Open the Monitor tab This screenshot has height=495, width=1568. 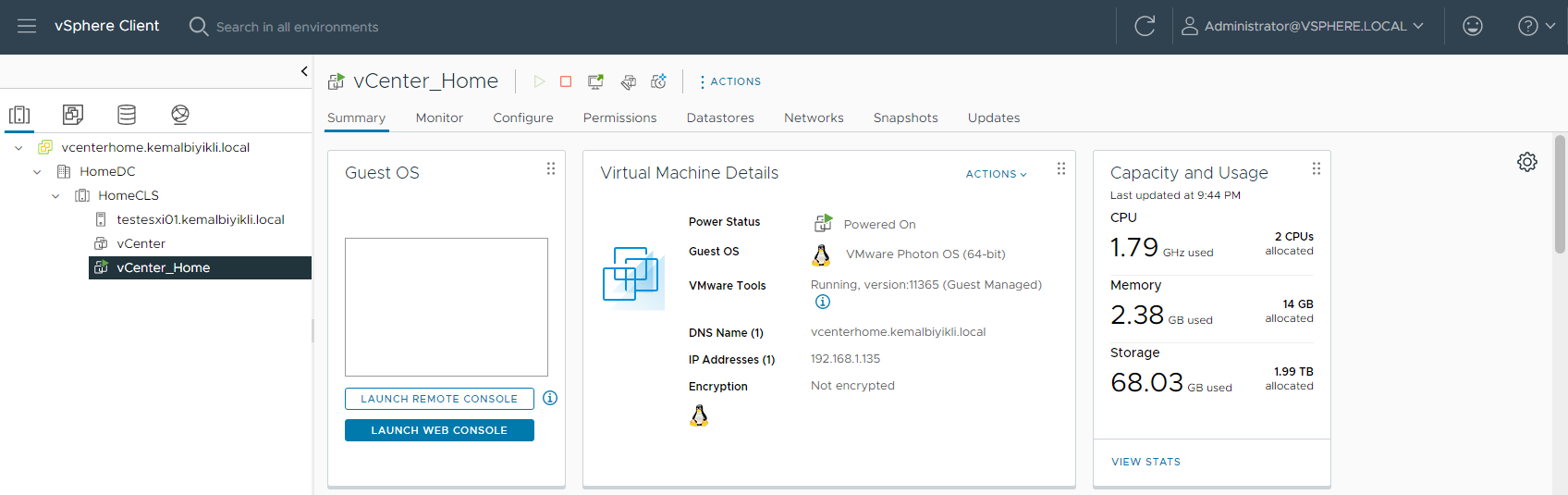[439, 118]
